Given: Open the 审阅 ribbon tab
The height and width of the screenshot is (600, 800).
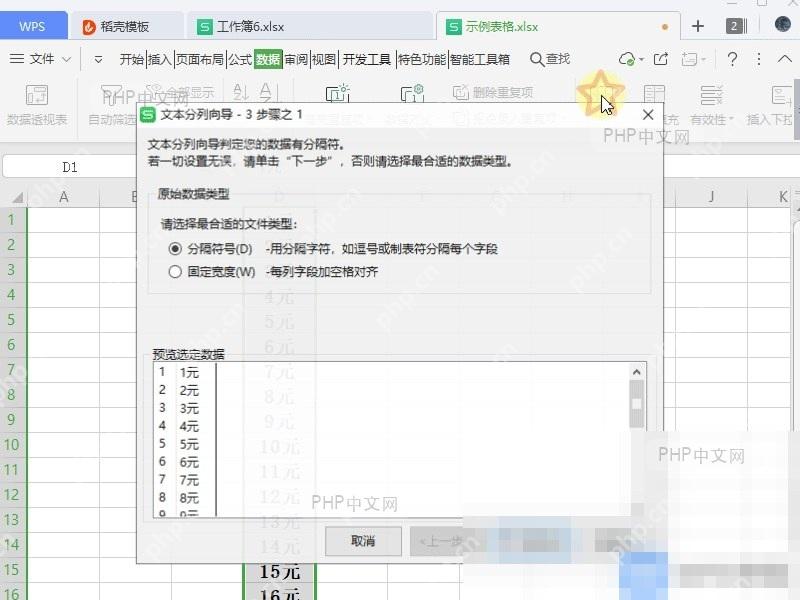Looking at the screenshot, I should click(x=296, y=59).
